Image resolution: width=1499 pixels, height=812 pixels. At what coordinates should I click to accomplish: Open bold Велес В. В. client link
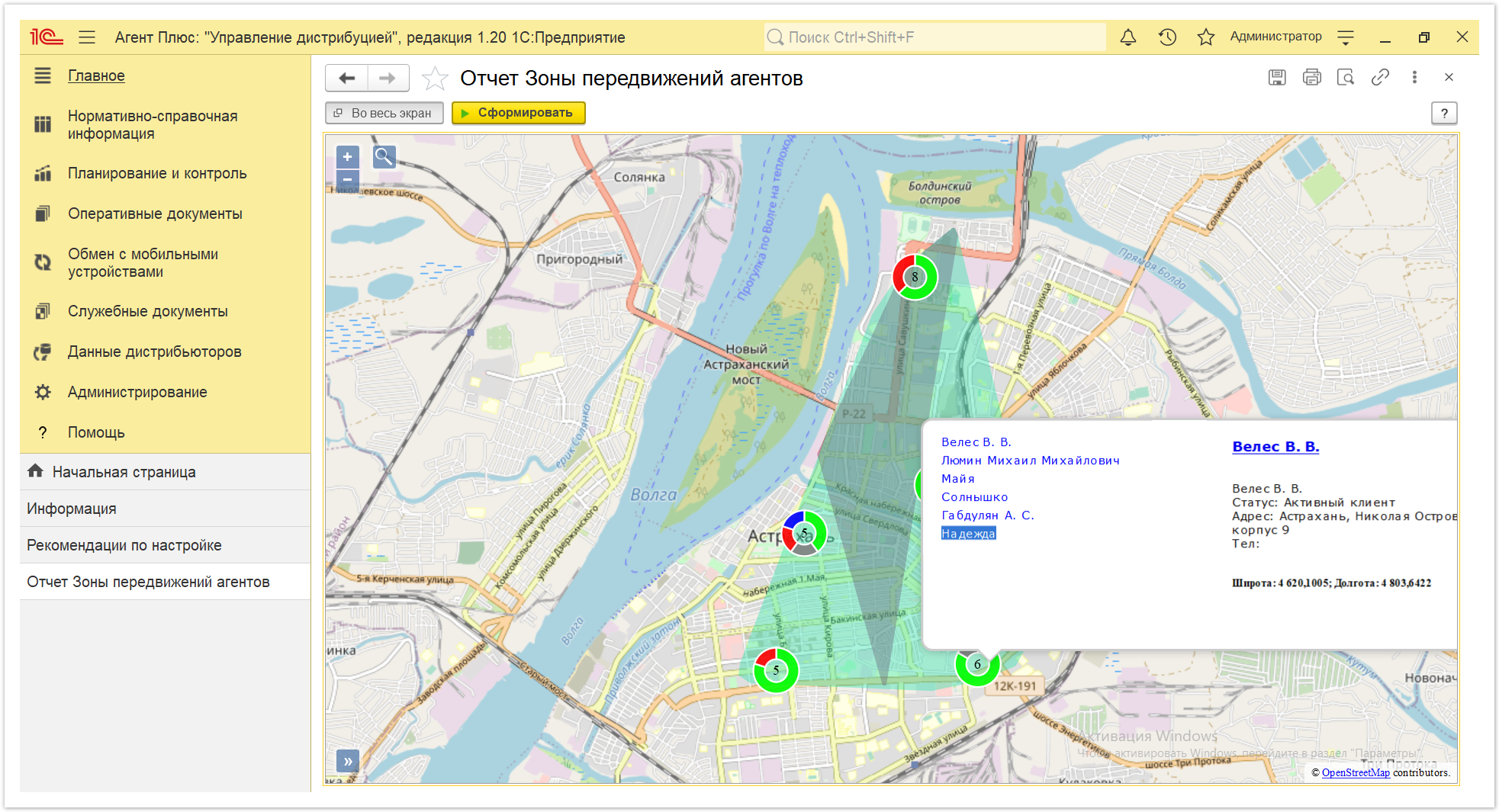coord(1275,447)
